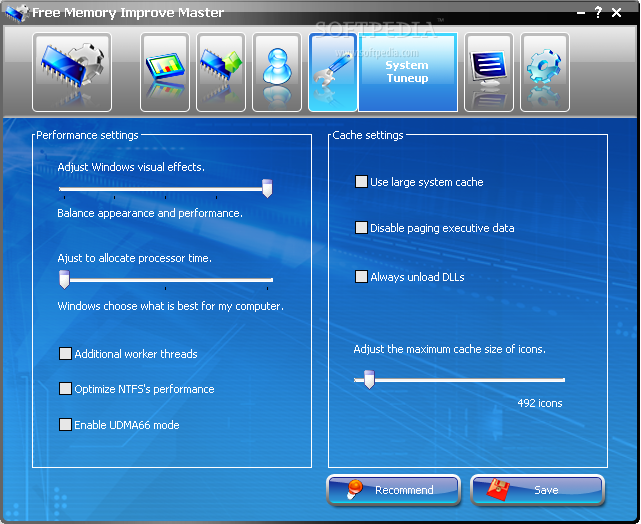Image resolution: width=641 pixels, height=524 pixels.
Task: Click the Windows visual effects slider thumb
Action: [267, 188]
